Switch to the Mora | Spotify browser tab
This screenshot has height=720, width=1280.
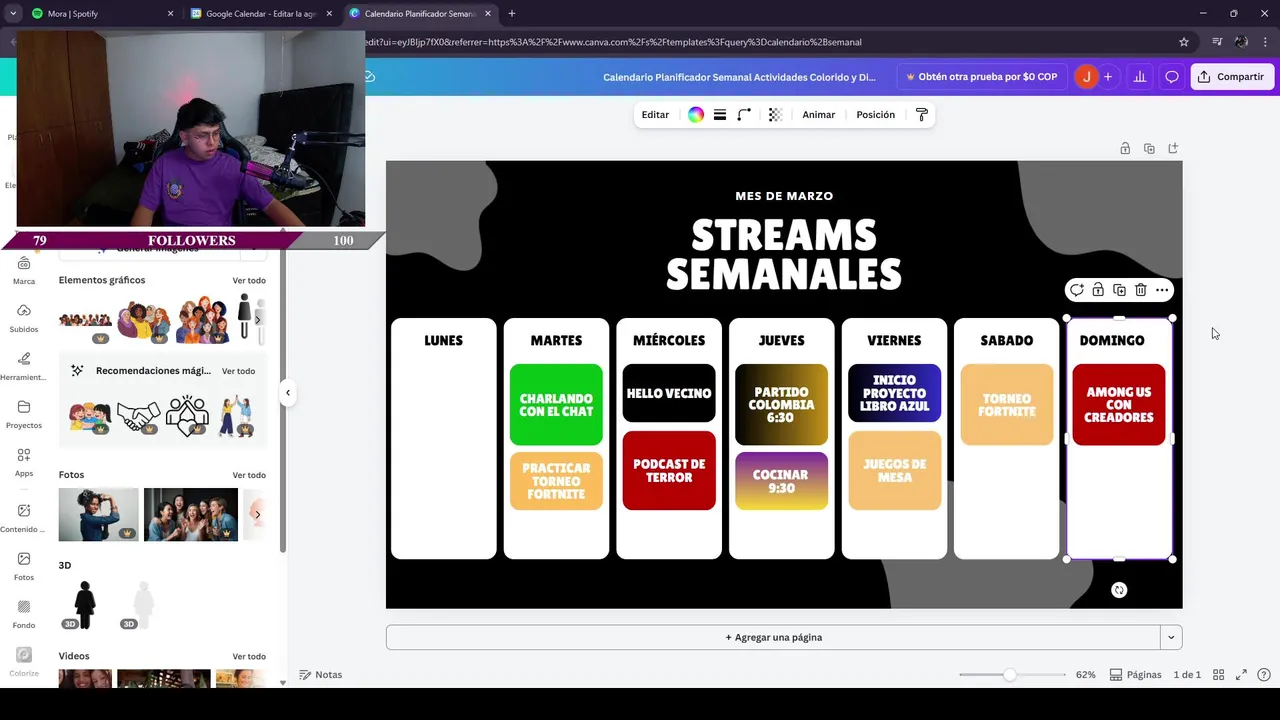click(100, 14)
